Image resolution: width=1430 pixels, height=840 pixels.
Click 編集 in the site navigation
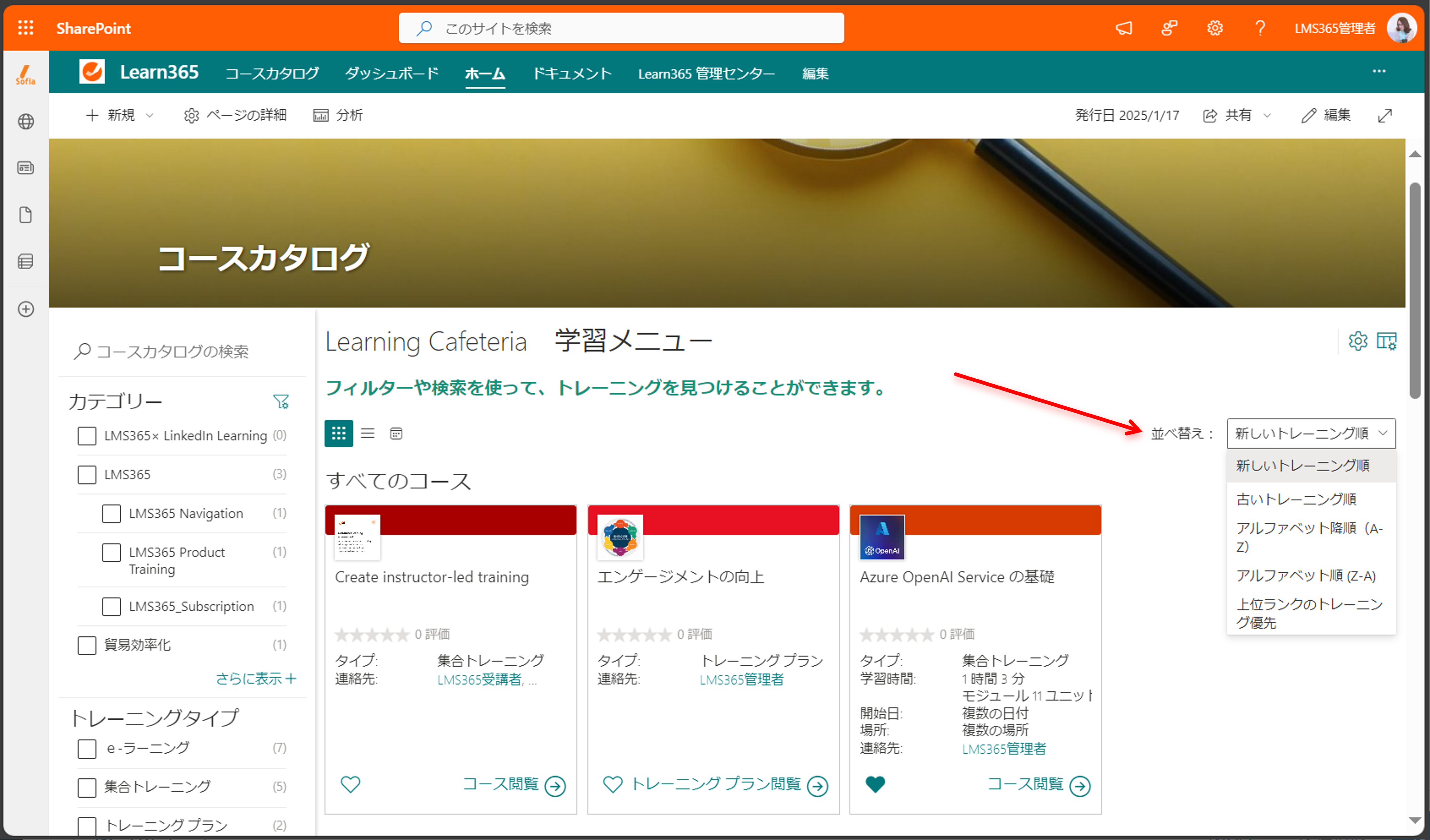(x=815, y=73)
